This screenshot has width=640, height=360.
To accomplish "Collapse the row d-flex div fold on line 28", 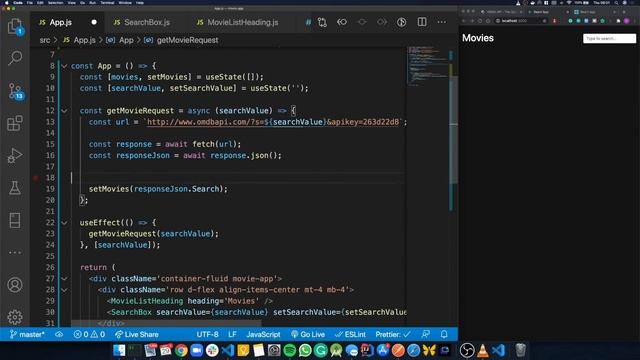I will (x=64, y=290).
